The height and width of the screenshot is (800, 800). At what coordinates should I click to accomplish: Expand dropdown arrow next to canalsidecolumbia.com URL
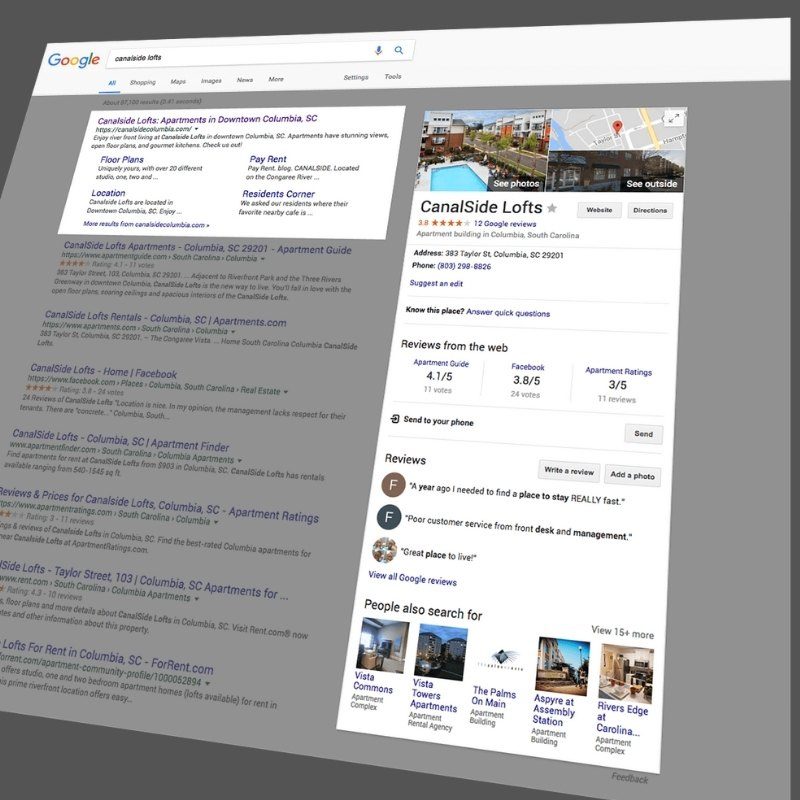[196, 129]
